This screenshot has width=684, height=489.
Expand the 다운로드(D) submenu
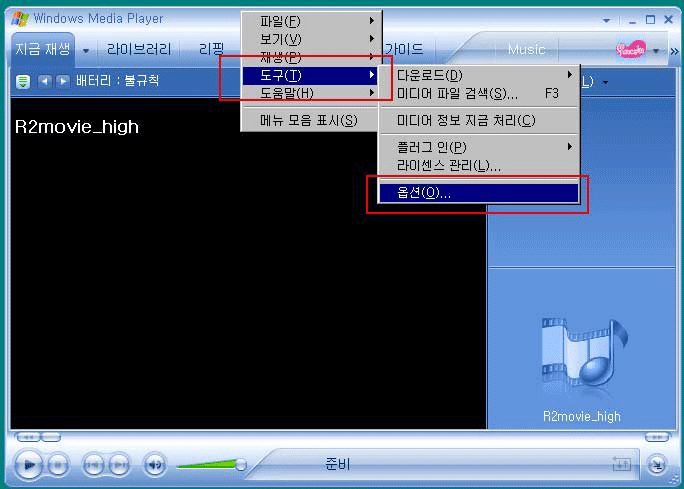[x=480, y=75]
